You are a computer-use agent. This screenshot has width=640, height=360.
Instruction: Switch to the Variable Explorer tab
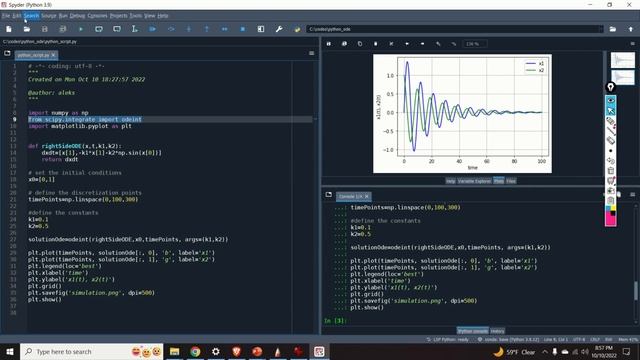[474, 181]
